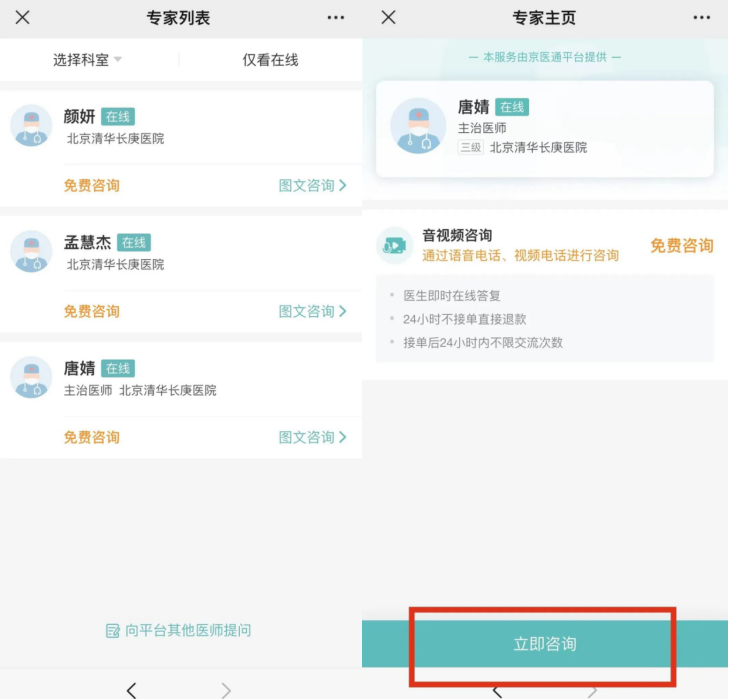Close the 专家列表 screen with the X icon
This screenshot has height=699, width=733.
[22, 18]
